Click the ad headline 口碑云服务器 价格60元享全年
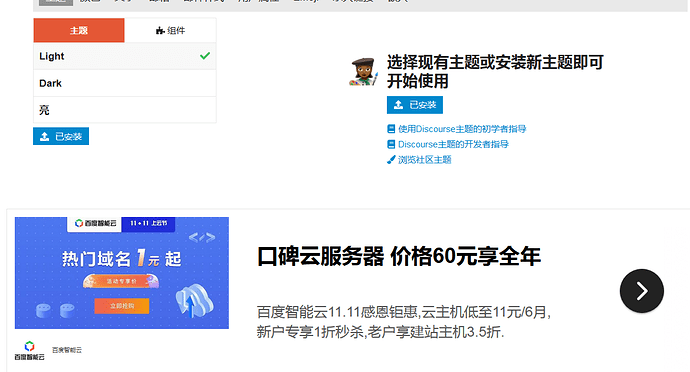 [x=398, y=256]
